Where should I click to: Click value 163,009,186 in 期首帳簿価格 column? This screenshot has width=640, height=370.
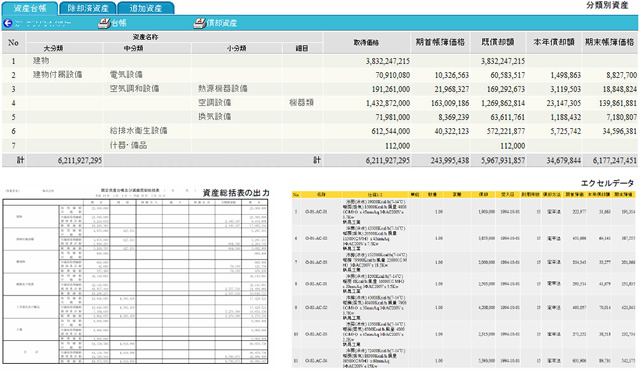tap(450, 103)
